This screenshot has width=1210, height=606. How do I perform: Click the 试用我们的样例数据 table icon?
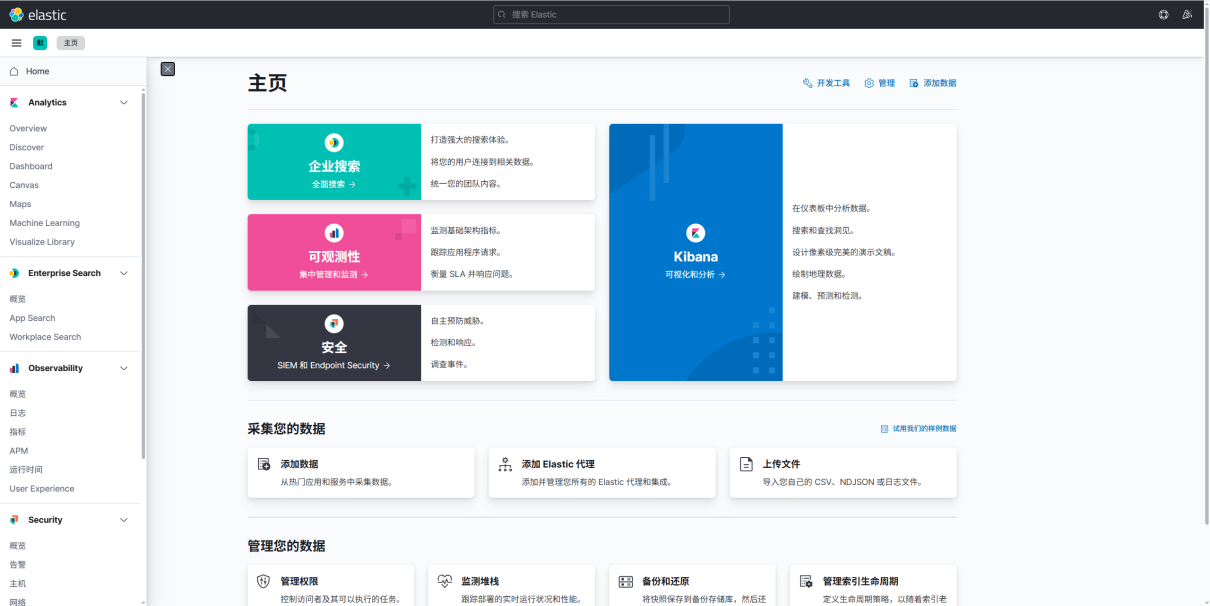tap(884, 428)
